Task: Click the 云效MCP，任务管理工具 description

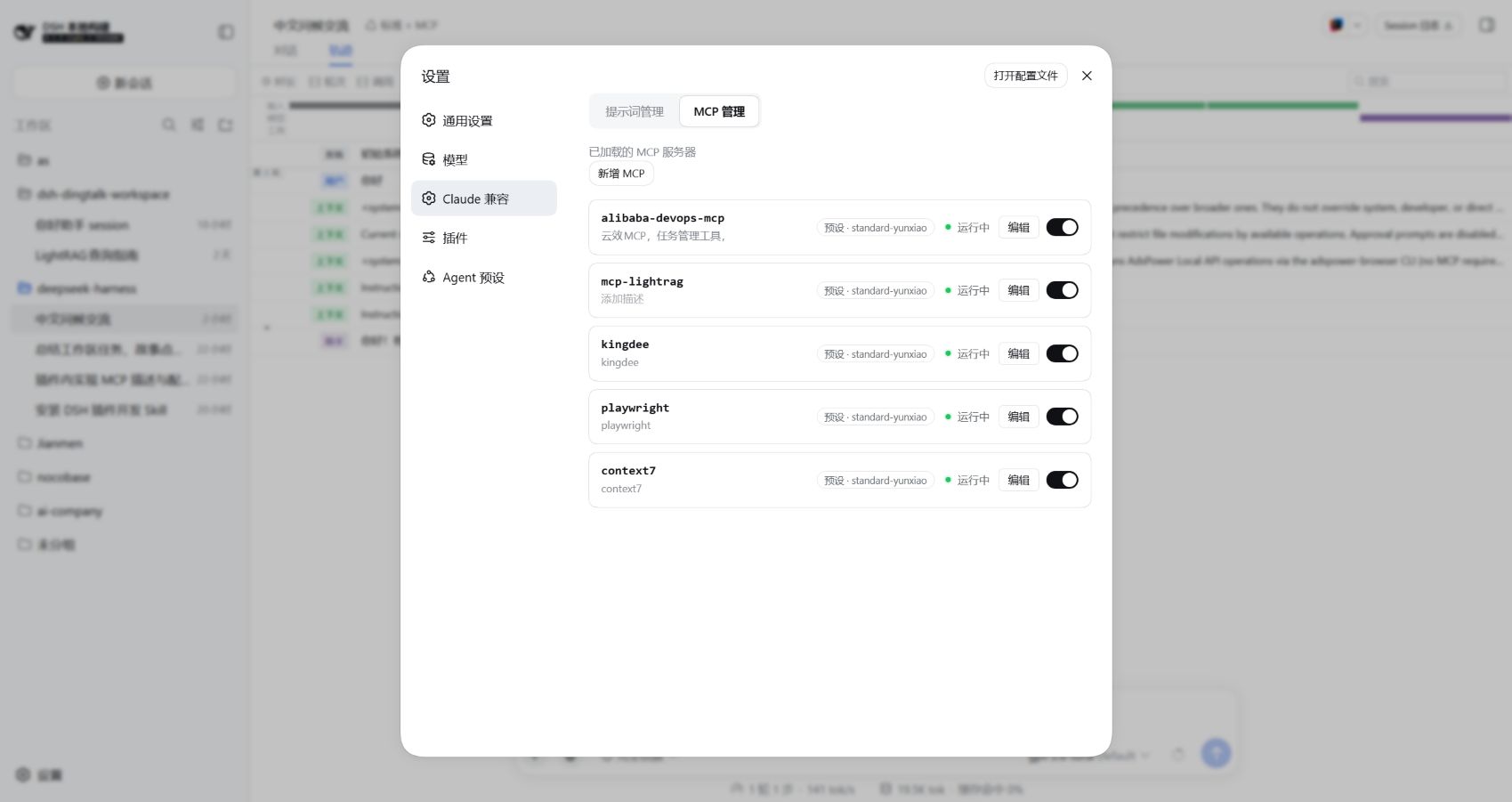Action: (x=663, y=236)
